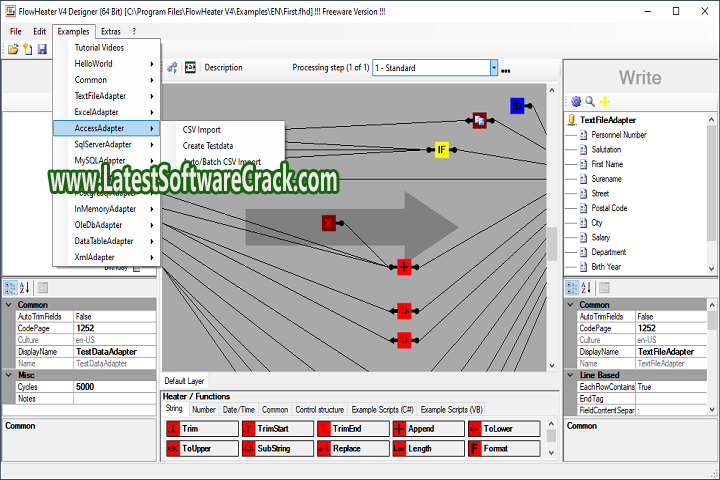The image size is (720, 480).
Task: Click the Trim function button
Action: click(202, 428)
